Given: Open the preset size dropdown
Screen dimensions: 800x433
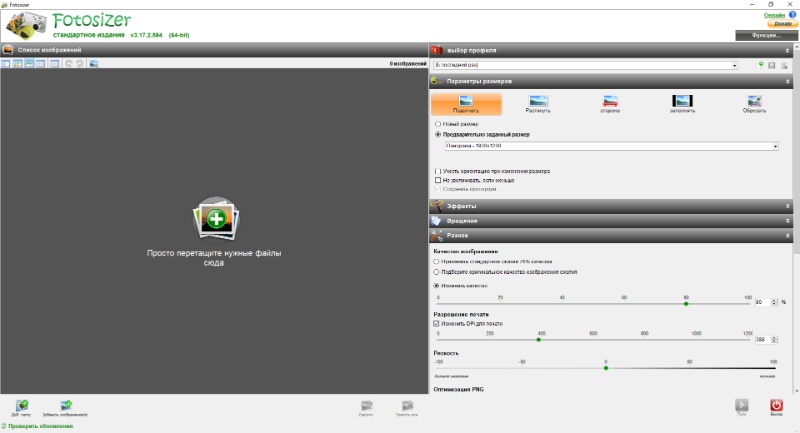Looking at the screenshot, I should click(611, 146).
